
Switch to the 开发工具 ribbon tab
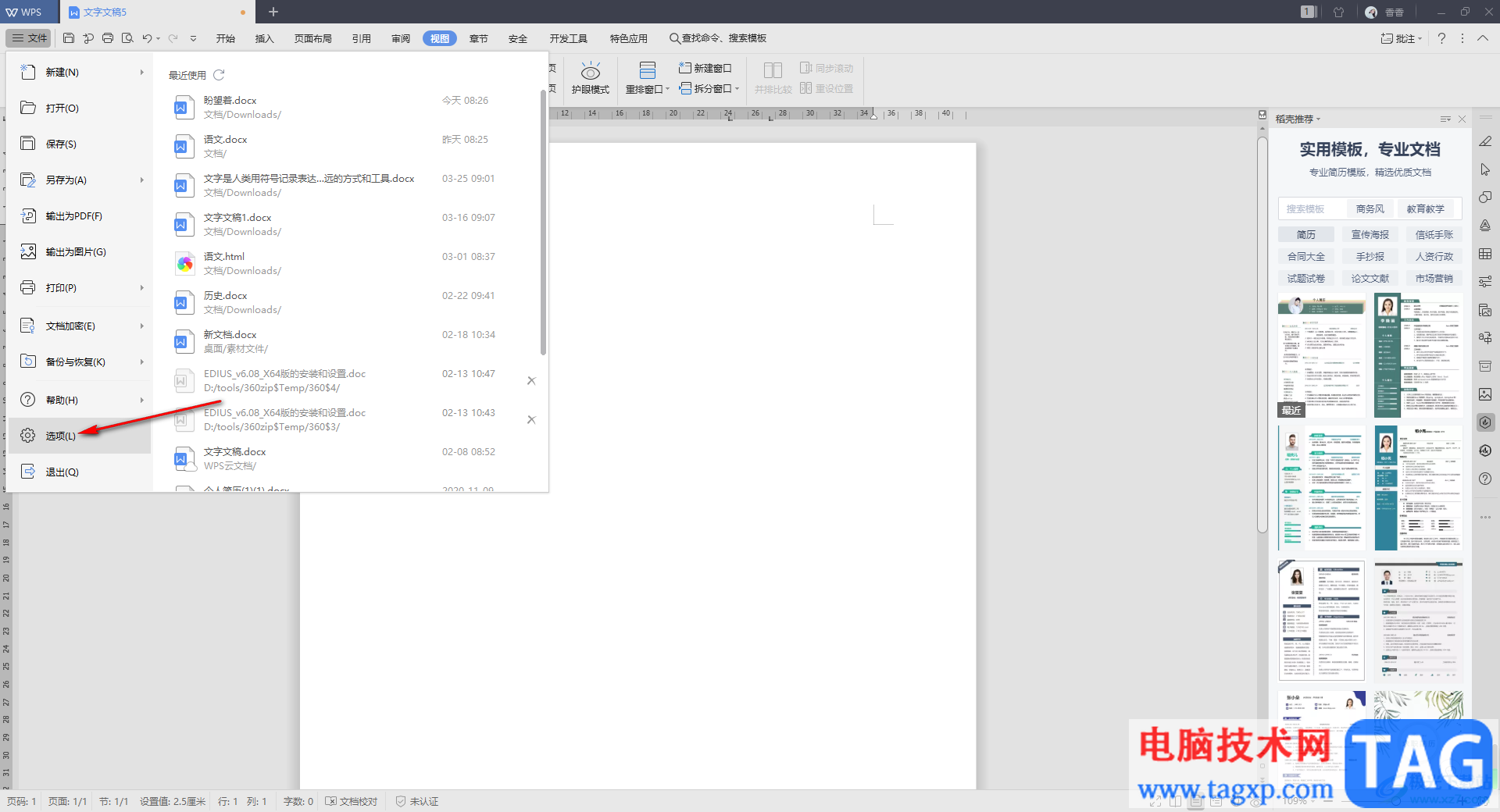[569, 38]
